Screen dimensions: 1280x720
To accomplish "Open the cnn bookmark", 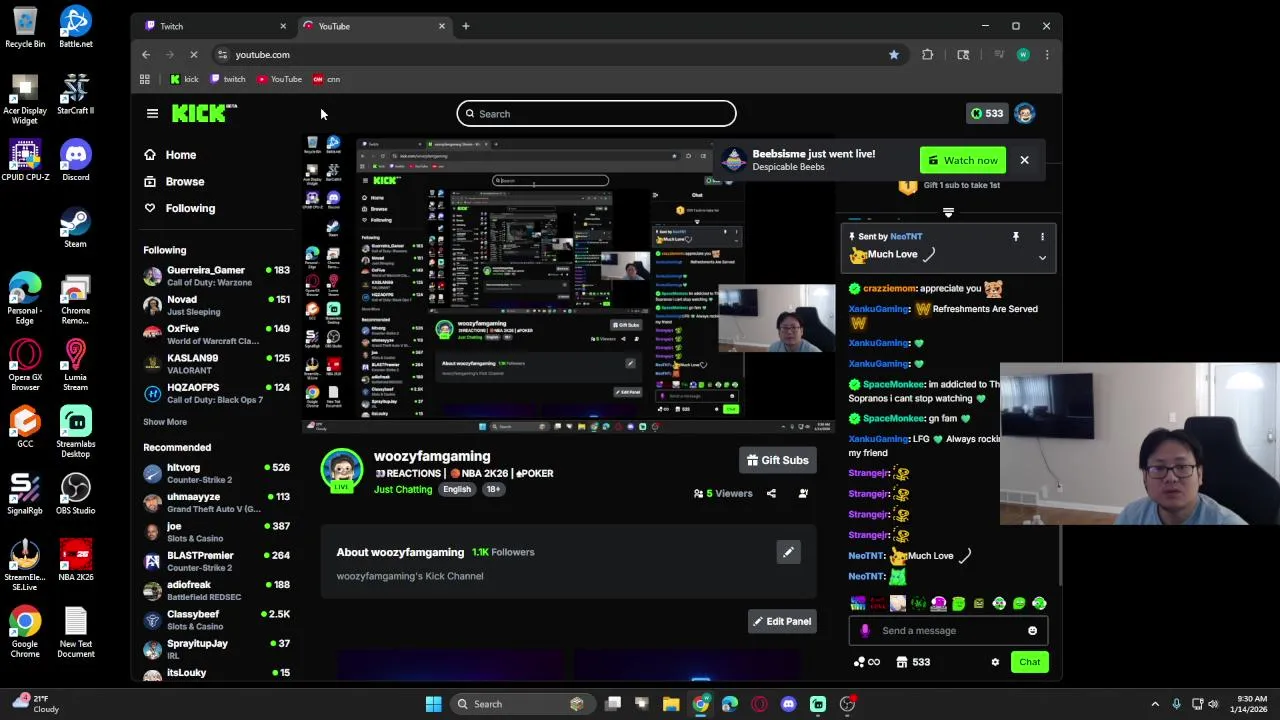I will click(x=327, y=79).
